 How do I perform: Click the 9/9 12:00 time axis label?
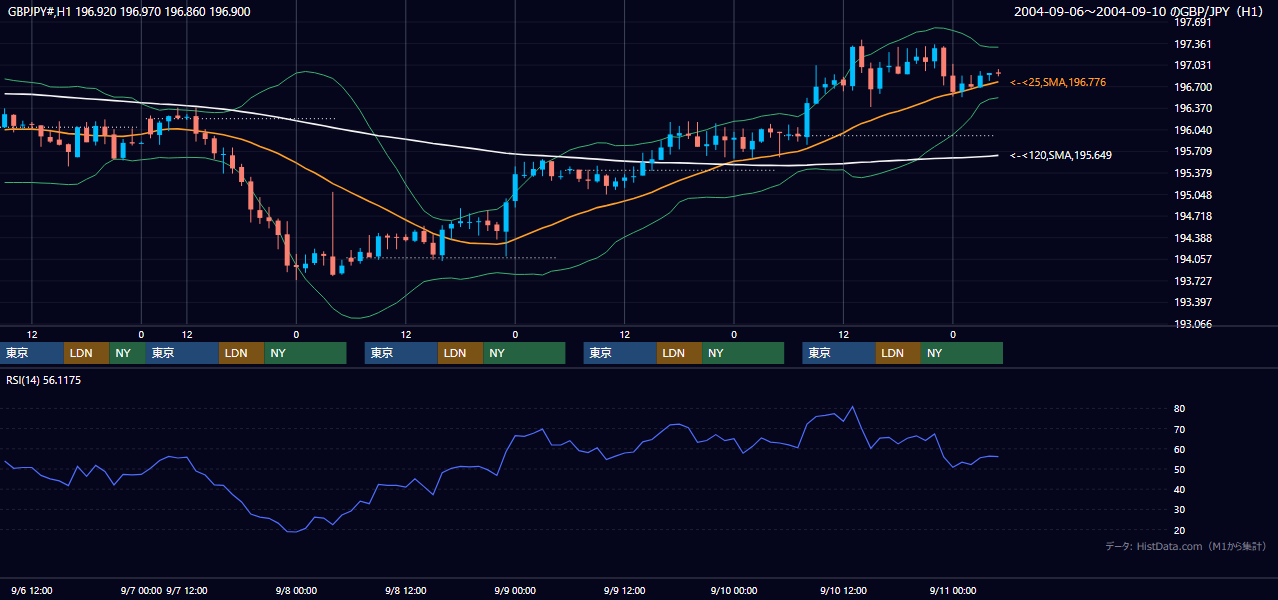pyautogui.click(x=625, y=591)
